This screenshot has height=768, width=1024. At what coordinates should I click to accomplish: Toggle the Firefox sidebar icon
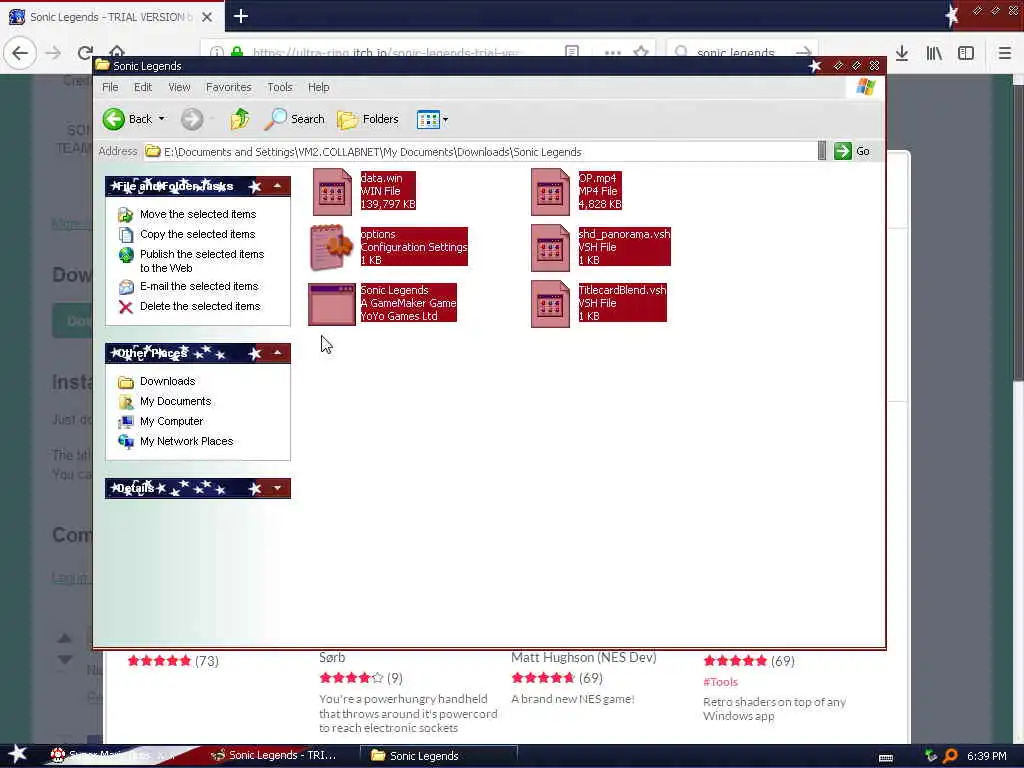pos(966,53)
